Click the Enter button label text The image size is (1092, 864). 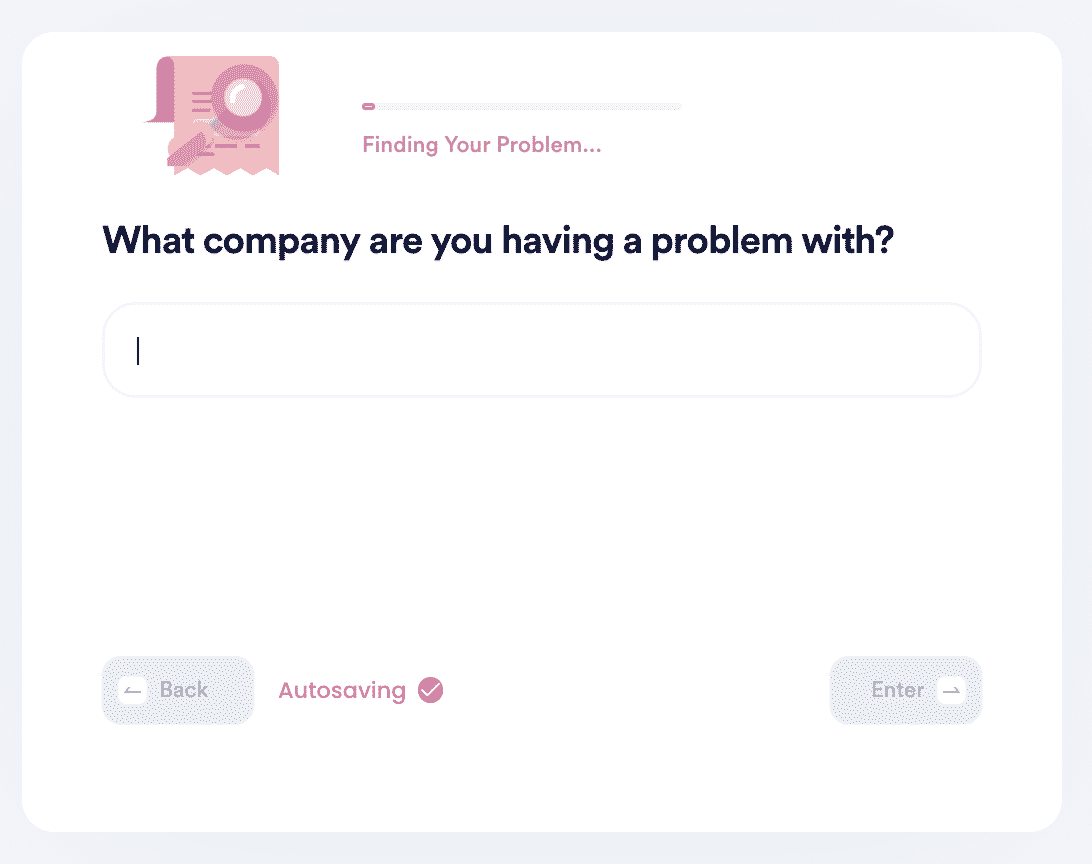point(898,690)
